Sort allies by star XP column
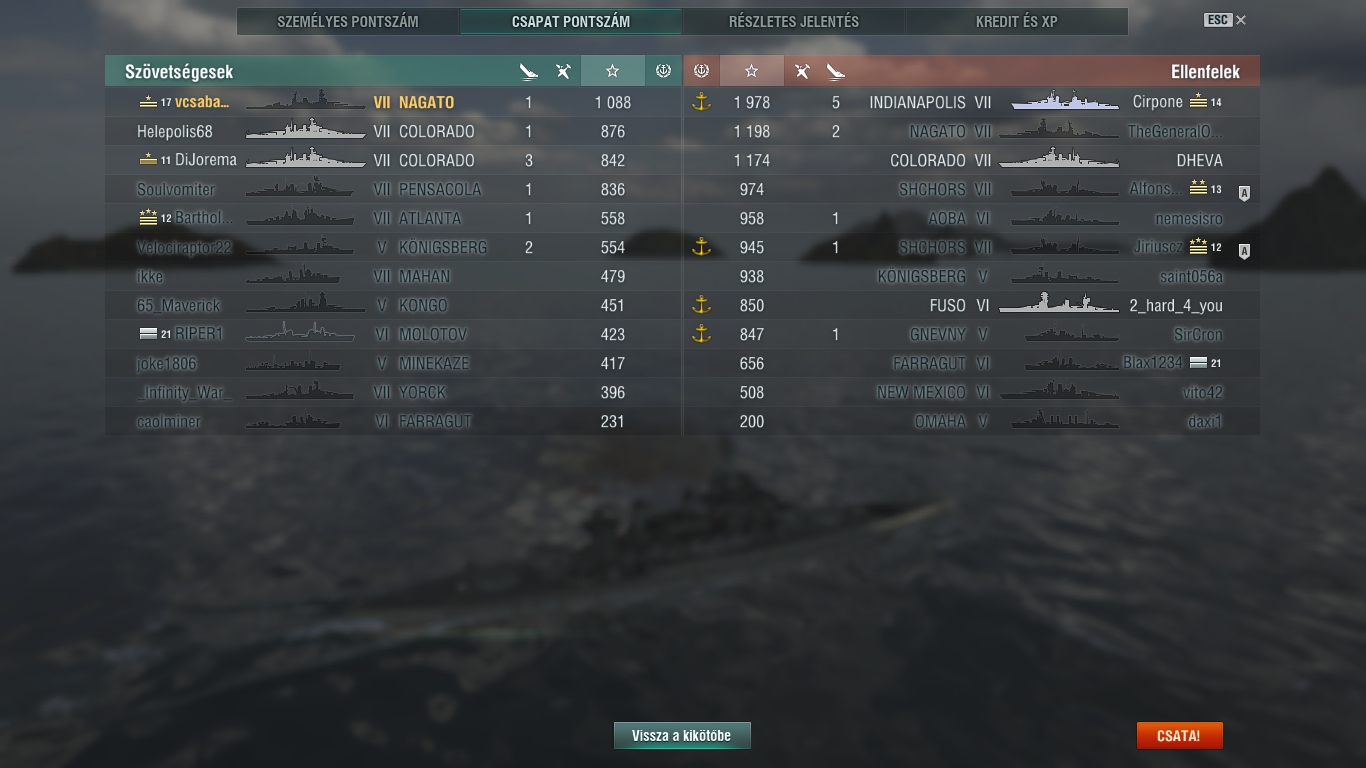This screenshot has height=768, width=1366. 612,71
